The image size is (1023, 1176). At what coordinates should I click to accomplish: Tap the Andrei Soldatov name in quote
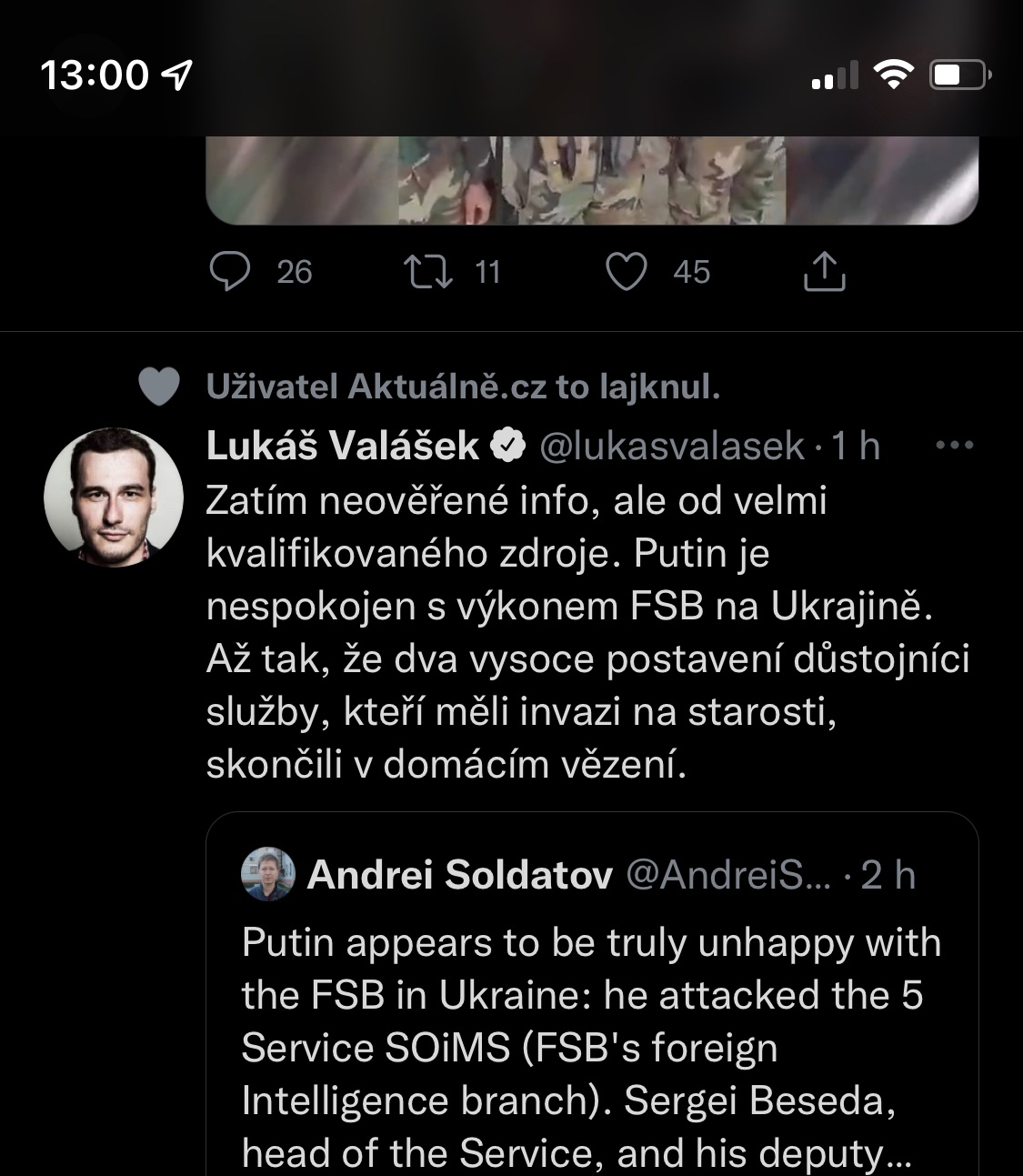tap(460, 875)
